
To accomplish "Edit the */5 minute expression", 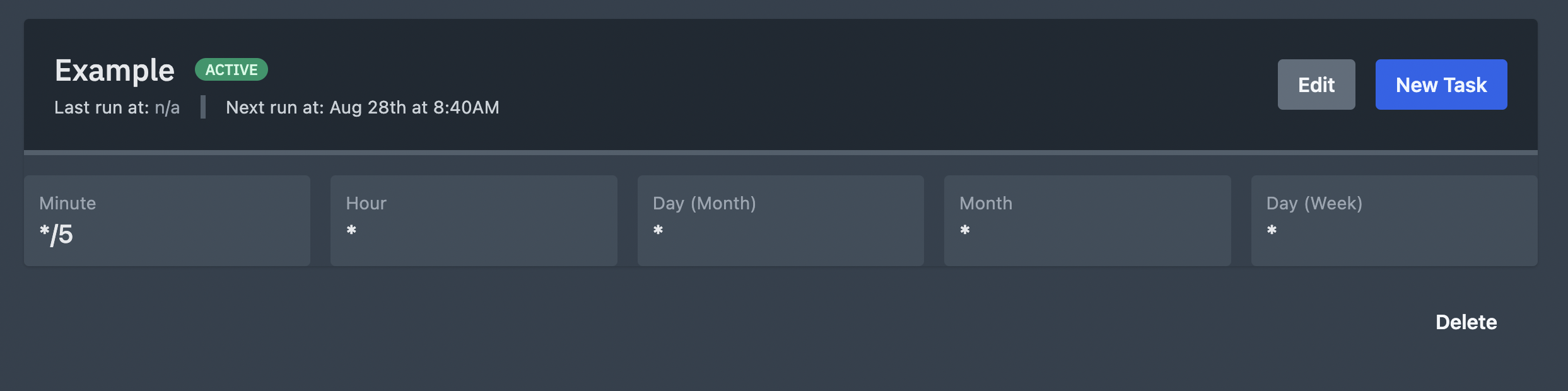I will (56, 235).
